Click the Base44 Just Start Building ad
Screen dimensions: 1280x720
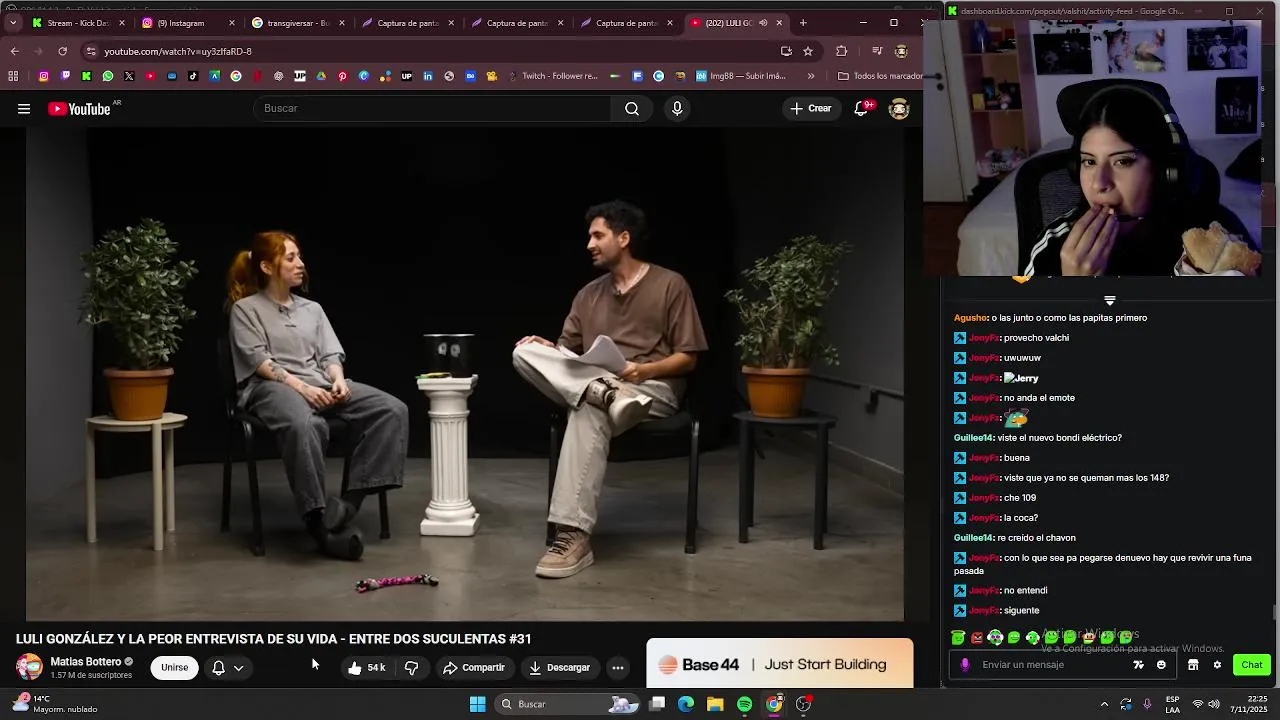coord(780,664)
